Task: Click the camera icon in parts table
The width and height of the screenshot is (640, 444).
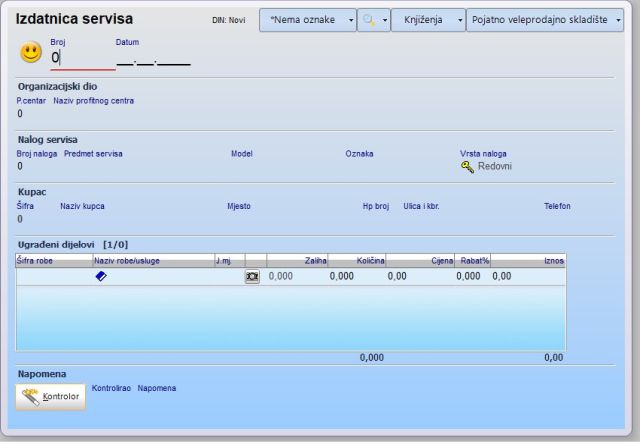Action: click(252, 276)
